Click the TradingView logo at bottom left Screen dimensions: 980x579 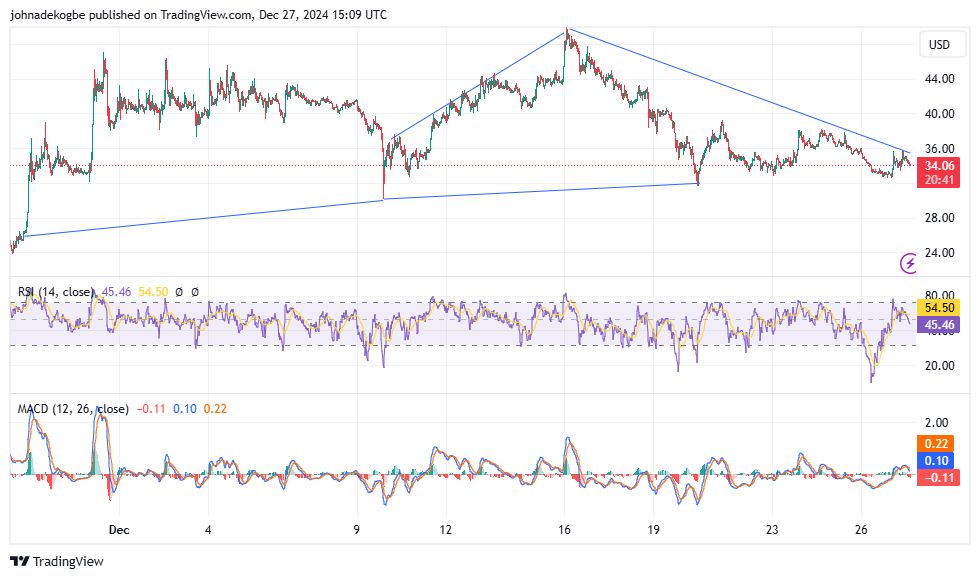pyautogui.click(x=57, y=562)
